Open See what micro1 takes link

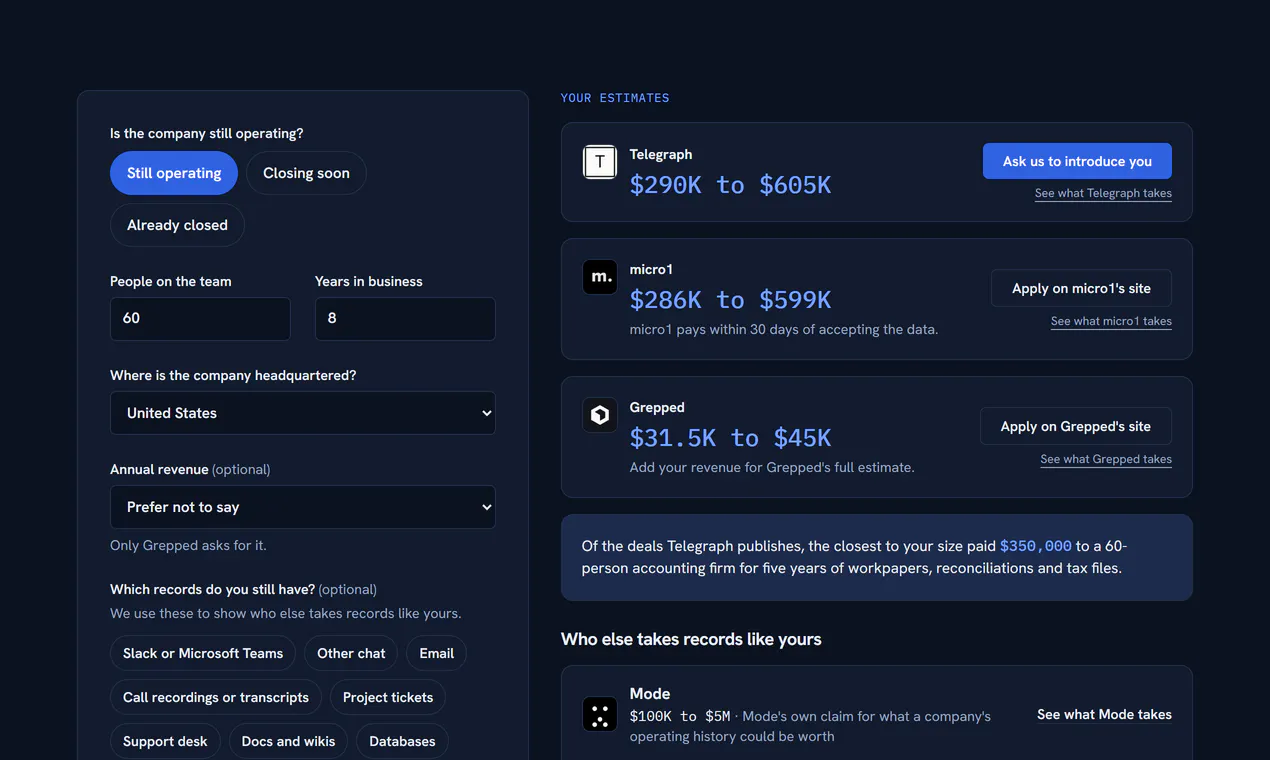tap(1111, 321)
